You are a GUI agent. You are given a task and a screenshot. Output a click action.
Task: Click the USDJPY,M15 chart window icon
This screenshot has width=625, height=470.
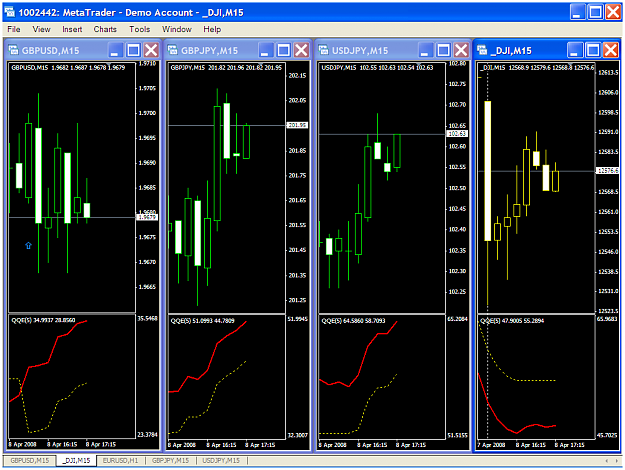323,50
